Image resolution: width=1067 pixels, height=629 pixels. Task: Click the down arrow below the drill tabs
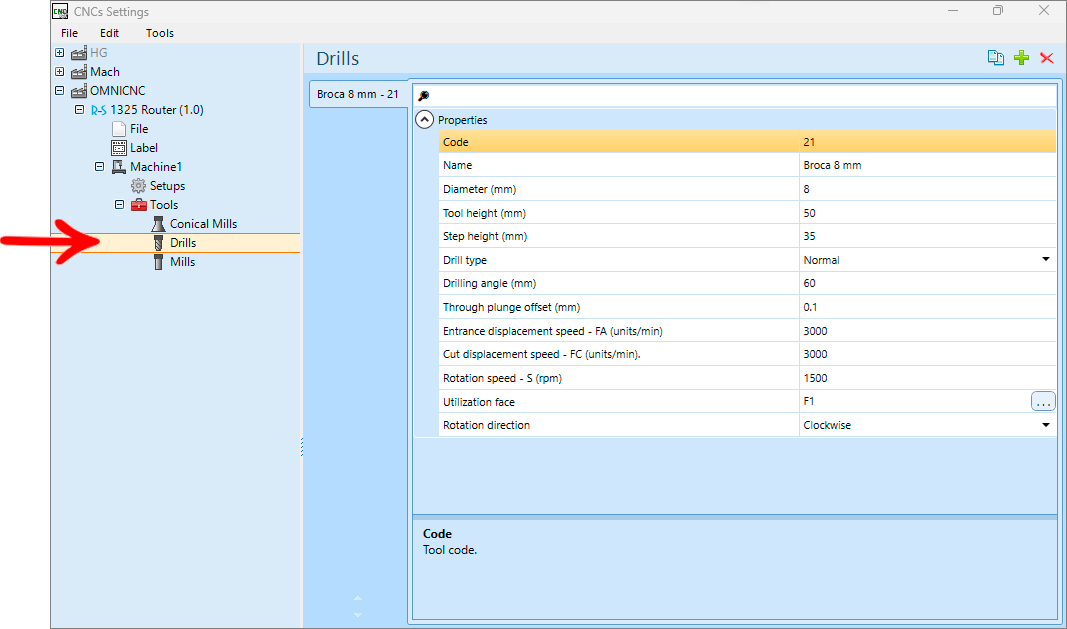click(358, 615)
